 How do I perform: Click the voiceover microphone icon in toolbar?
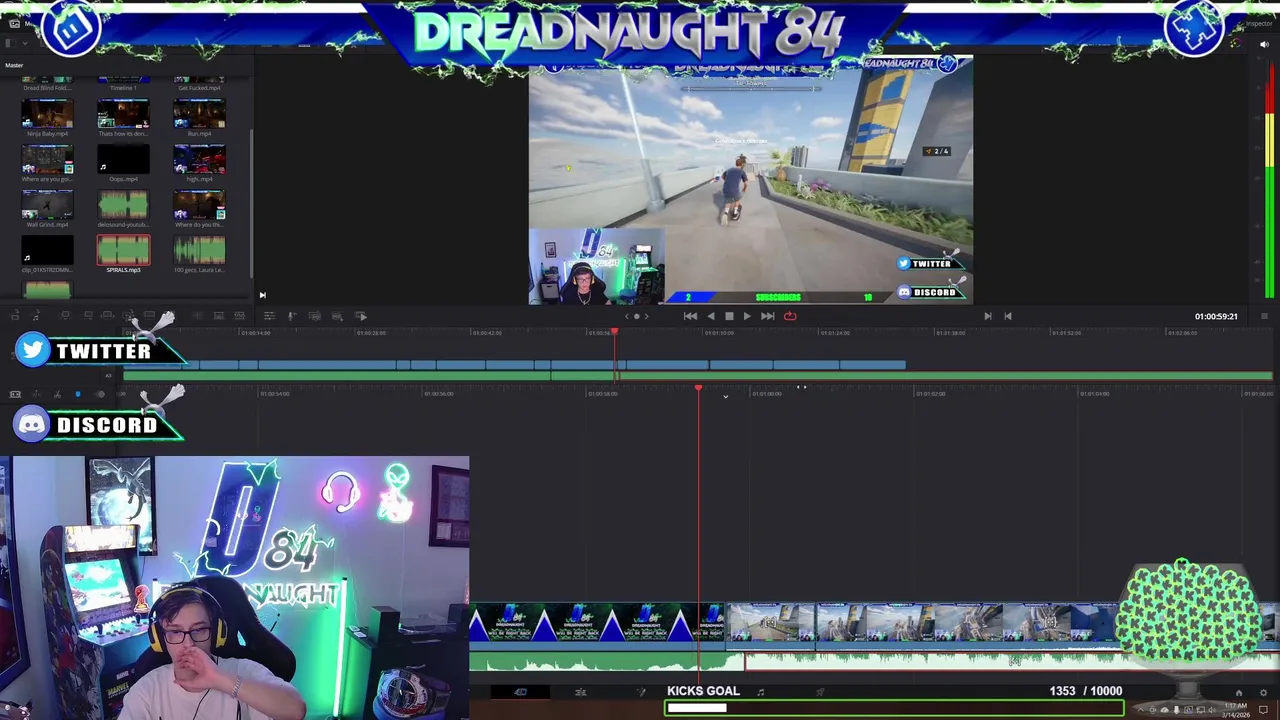pyautogui.click(x=292, y=316)
